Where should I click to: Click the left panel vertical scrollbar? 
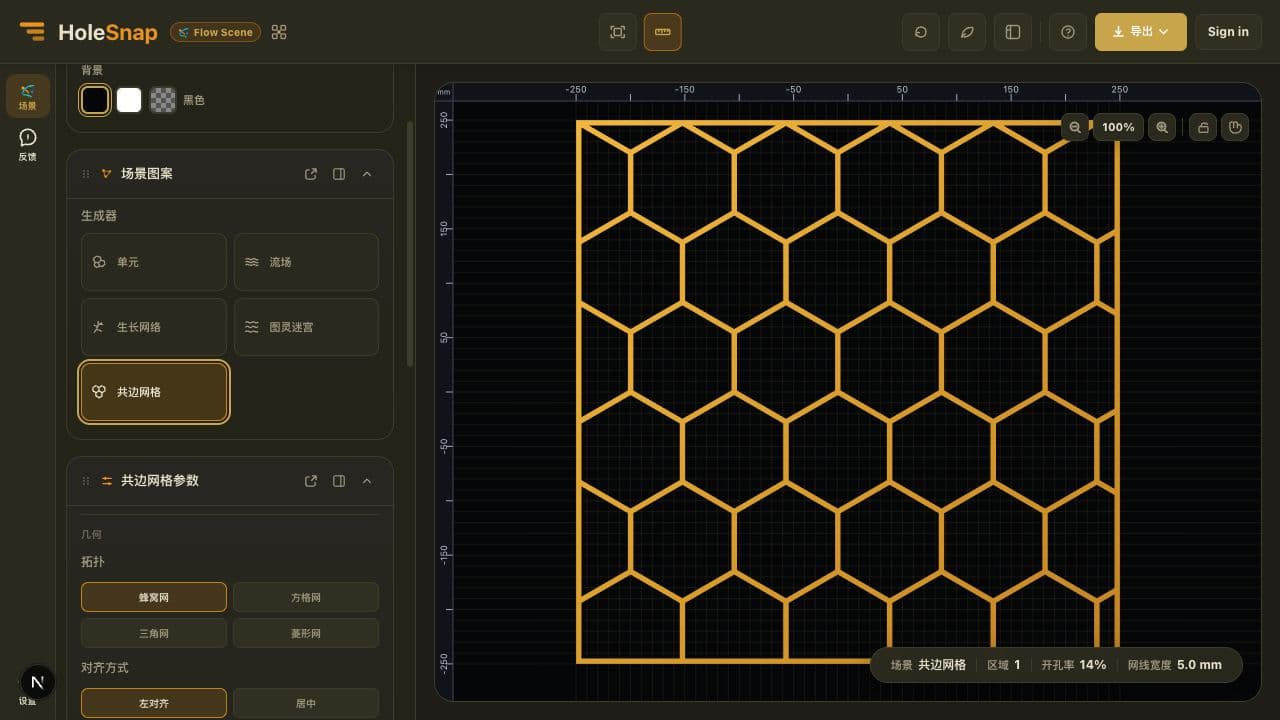pos(409,245)
